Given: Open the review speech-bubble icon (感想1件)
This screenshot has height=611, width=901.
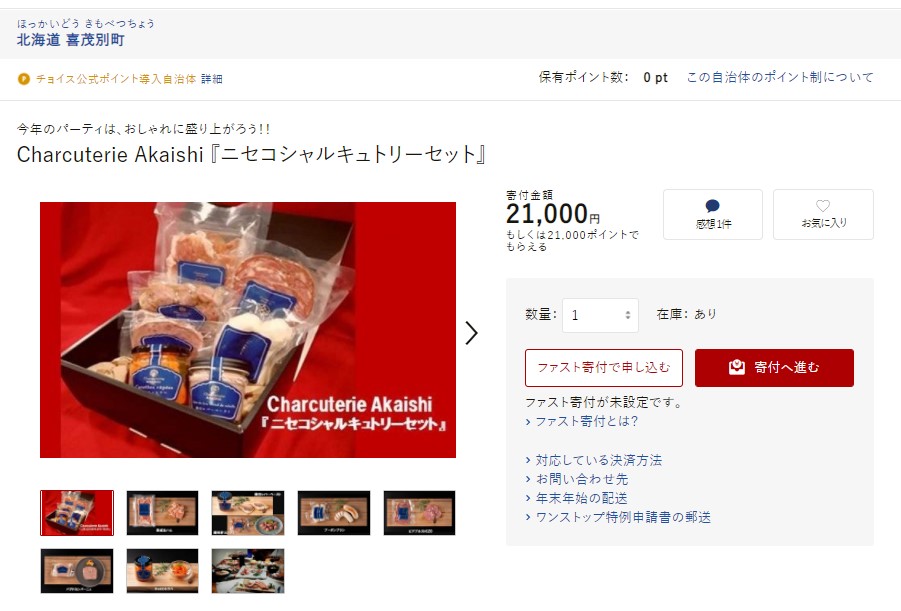Looking at the screenshot, I should click(713, 206).
